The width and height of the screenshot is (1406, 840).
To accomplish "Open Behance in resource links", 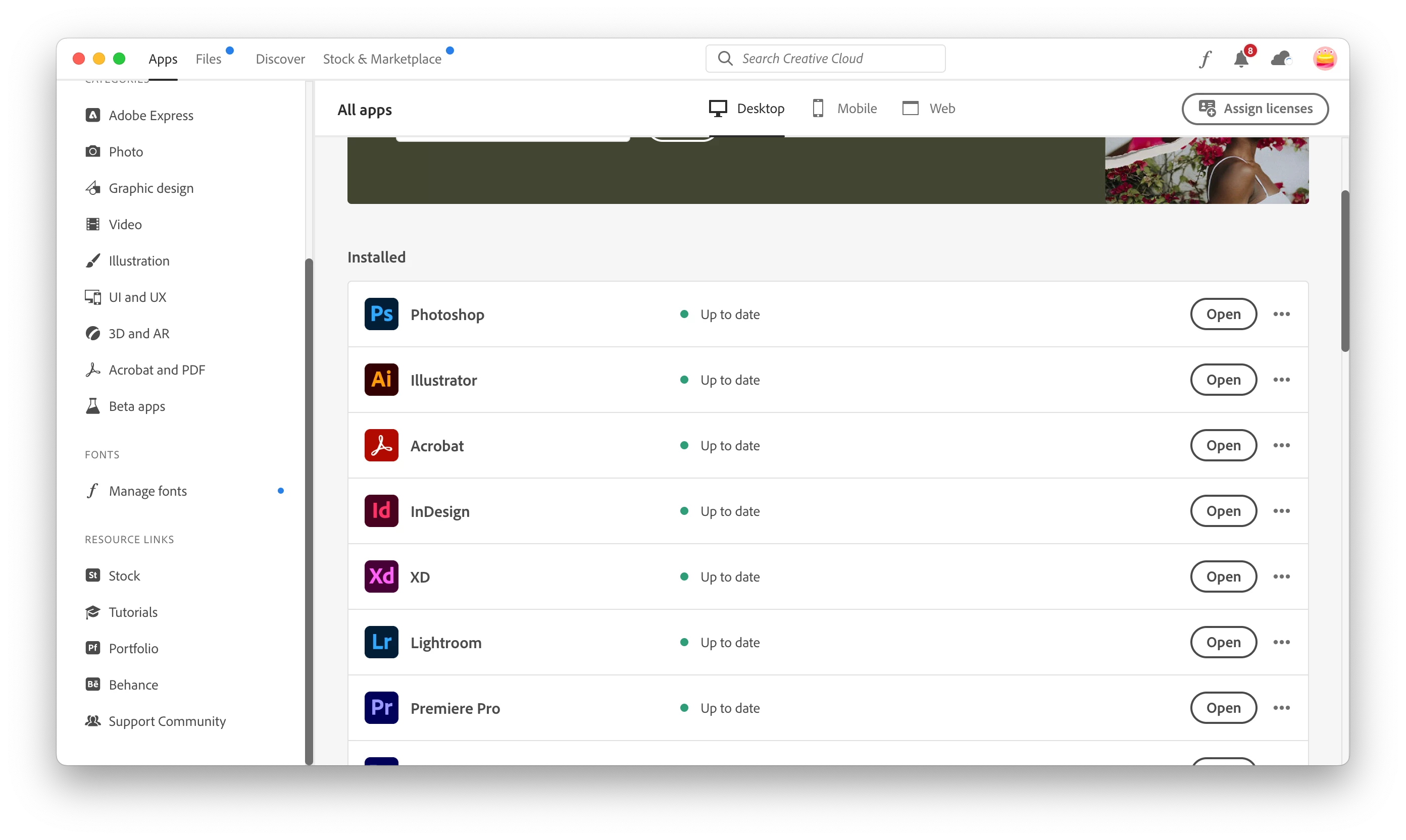I will [x=133, y=685].
